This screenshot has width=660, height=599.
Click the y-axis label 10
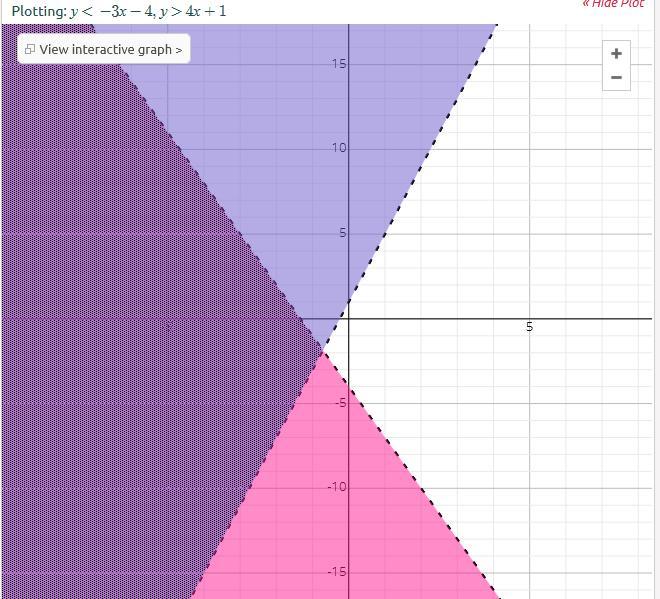pos(338,148)
